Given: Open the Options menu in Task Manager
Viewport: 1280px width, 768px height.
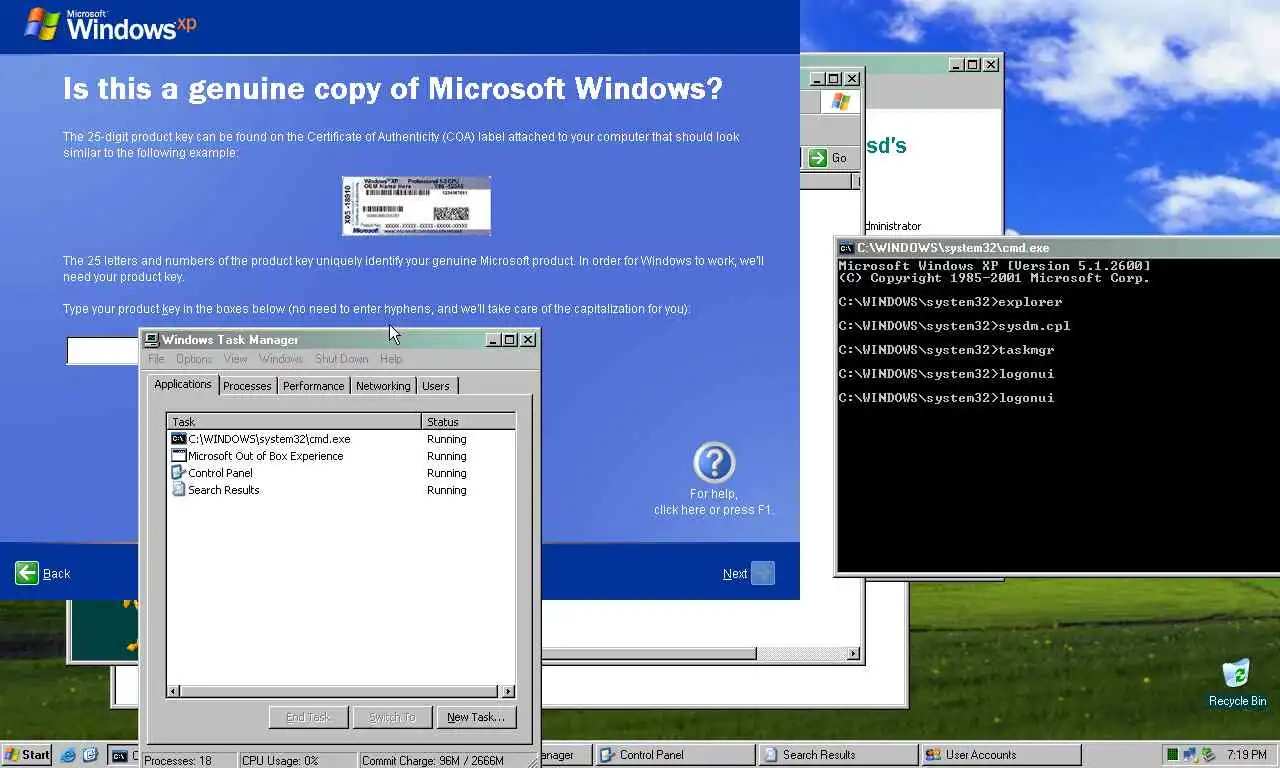Looking at the screenshot, I should (x=194, y=359).
